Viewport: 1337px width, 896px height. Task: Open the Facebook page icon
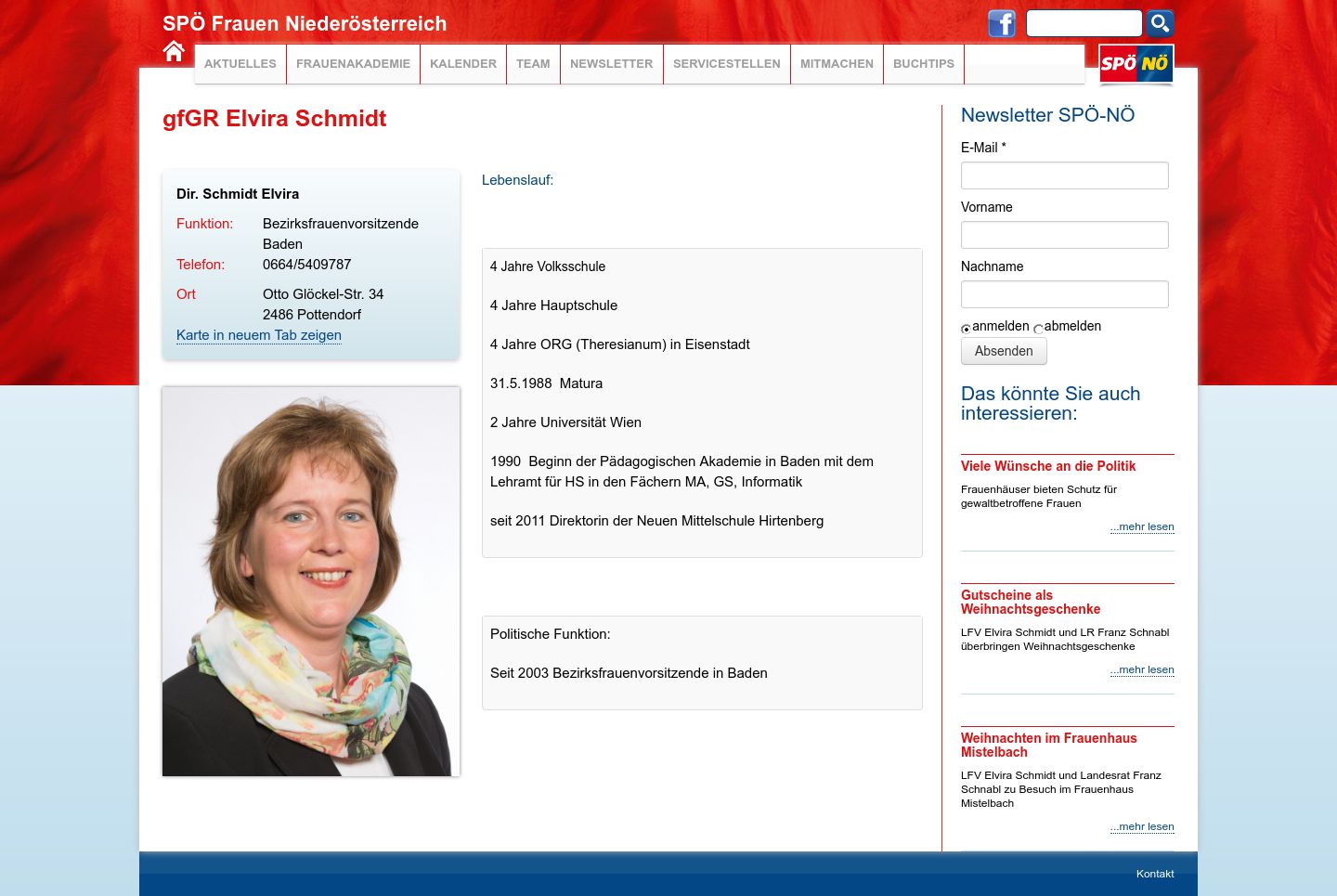1002,23
